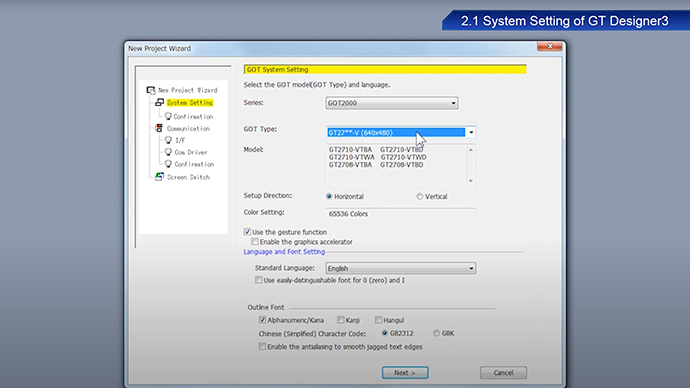Select the Communication step in the tree

188,128
